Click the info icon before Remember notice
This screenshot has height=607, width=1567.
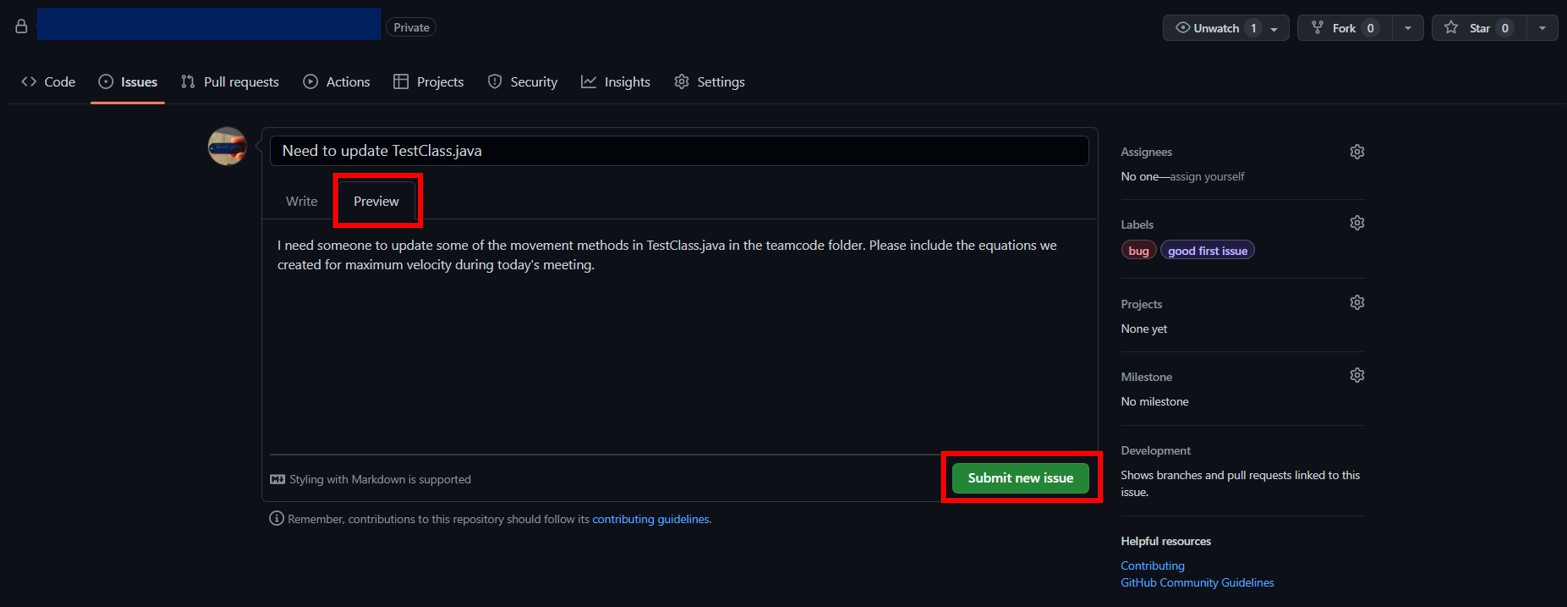click(x=277, y=518)
